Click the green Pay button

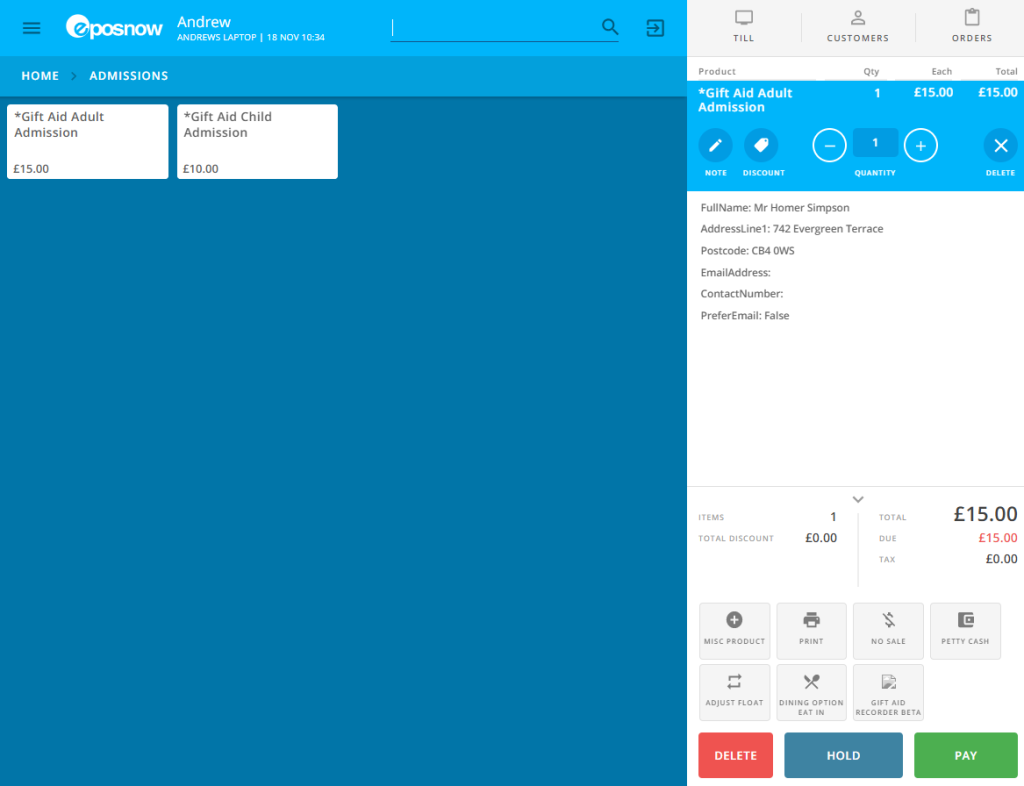pyautogui.click(x=965, y=755)
